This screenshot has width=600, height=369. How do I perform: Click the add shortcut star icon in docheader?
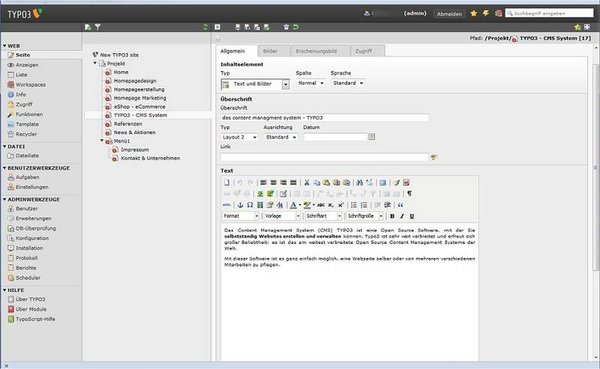[x=577, y=27]
